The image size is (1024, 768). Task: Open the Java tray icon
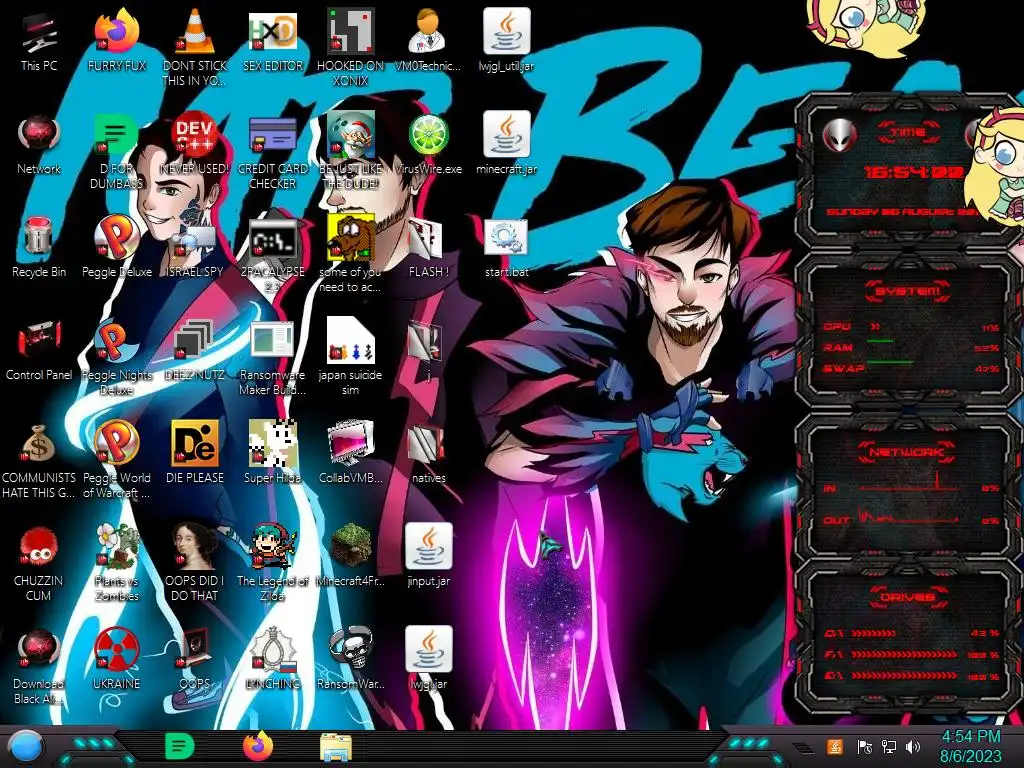click(x=834, y=746)
